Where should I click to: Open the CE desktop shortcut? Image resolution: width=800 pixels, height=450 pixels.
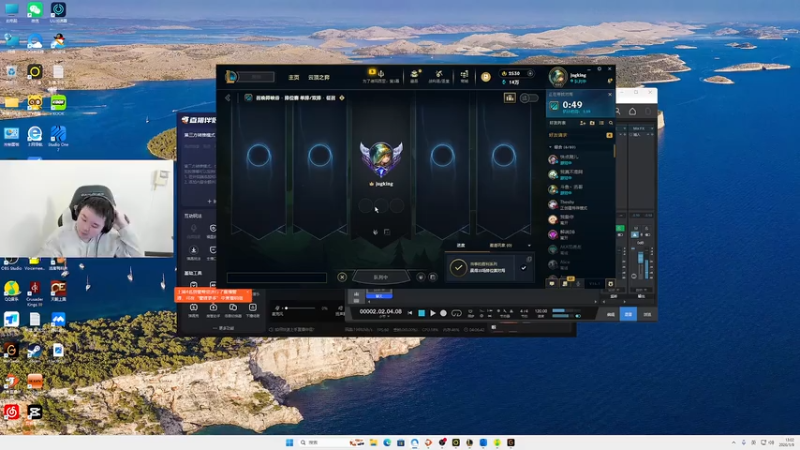click(x=58, y=288)
